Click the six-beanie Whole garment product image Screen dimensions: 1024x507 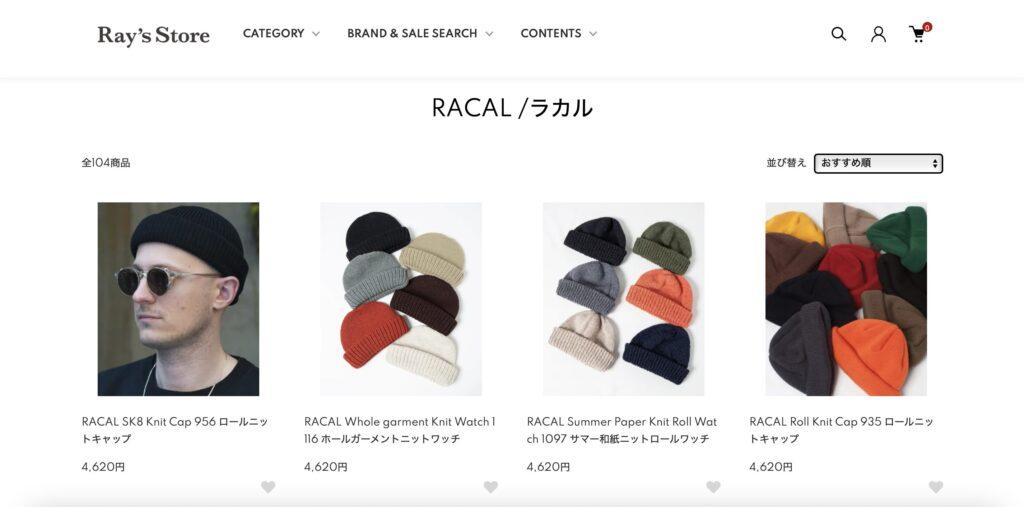(x=401, y=299)
